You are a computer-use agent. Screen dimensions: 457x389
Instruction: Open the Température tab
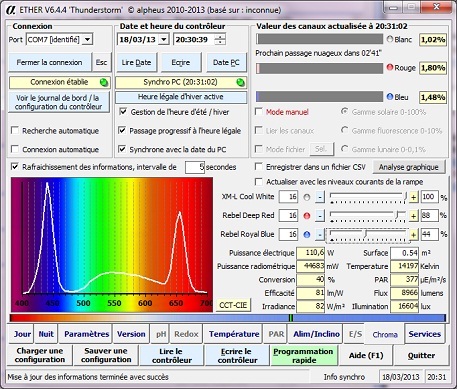pyautogui.click(x=234, y=334)
